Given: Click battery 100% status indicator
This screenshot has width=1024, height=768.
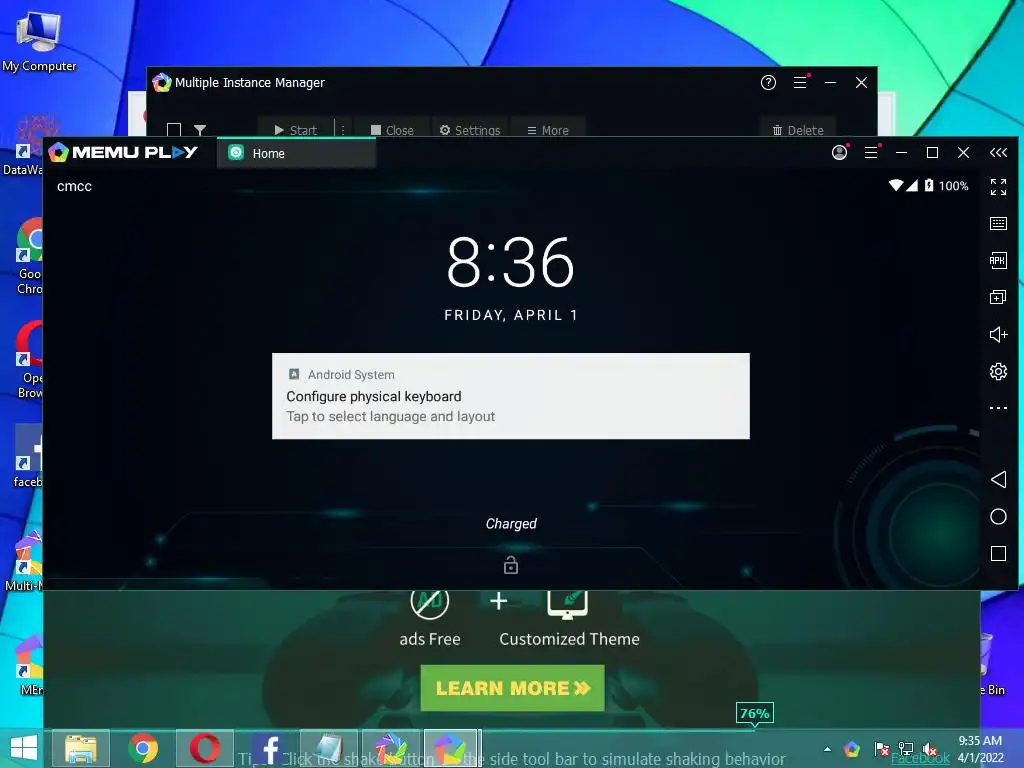Looking at the screenshot, I should click(947, 186).
